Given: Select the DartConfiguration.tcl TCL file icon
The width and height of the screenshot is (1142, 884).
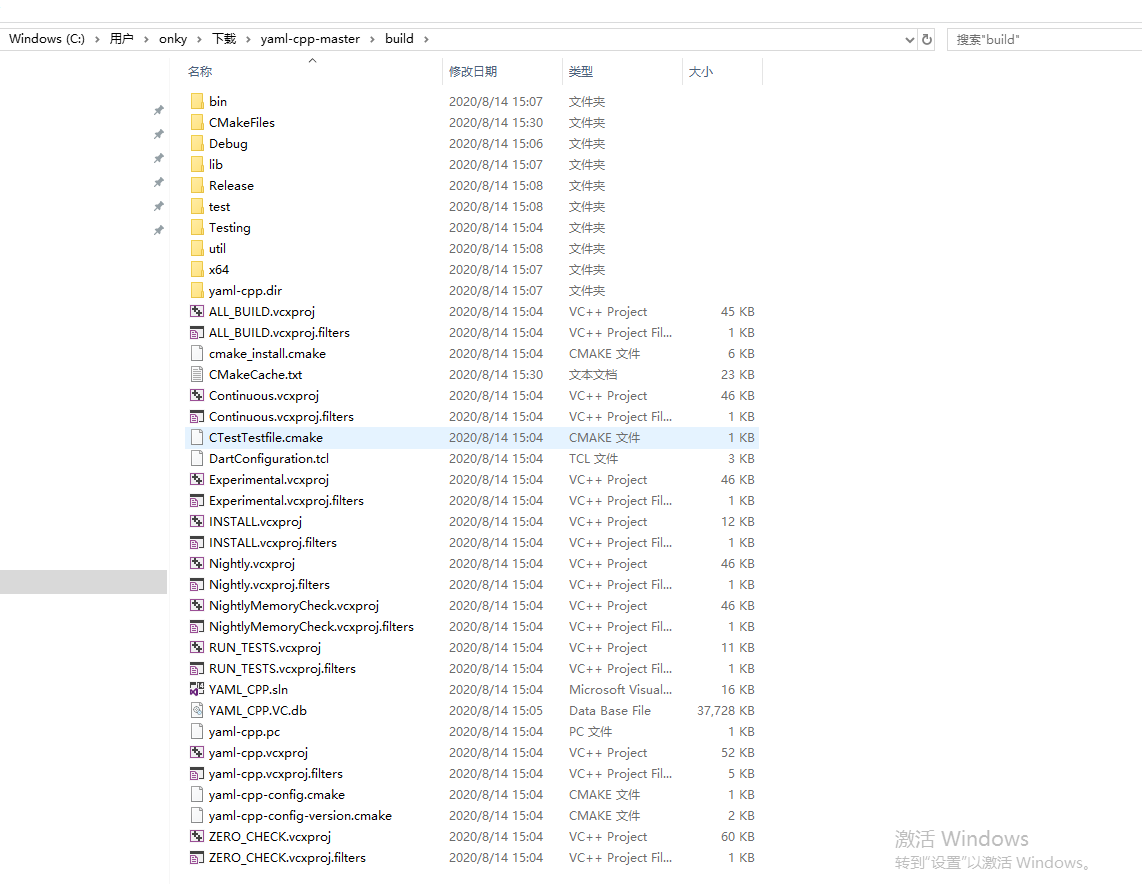Looking at the screenshot, I should (196, 458).
